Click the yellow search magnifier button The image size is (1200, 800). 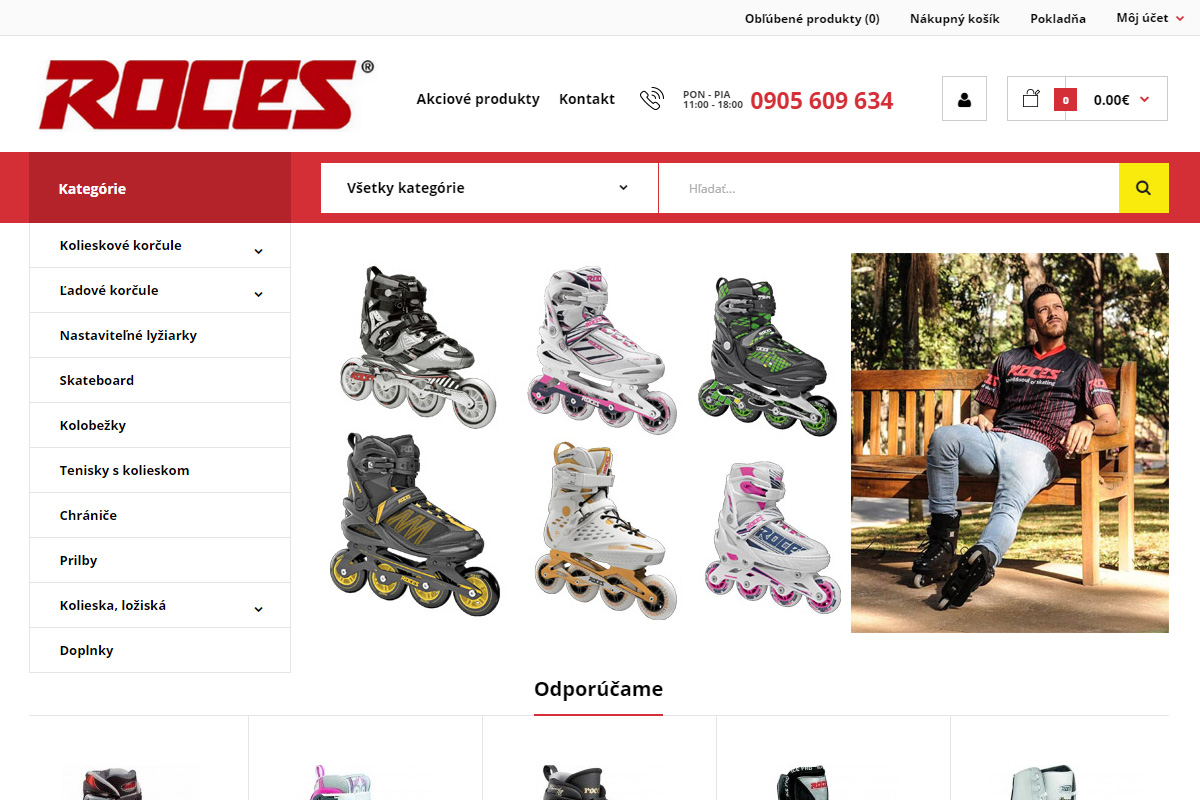1143,188
